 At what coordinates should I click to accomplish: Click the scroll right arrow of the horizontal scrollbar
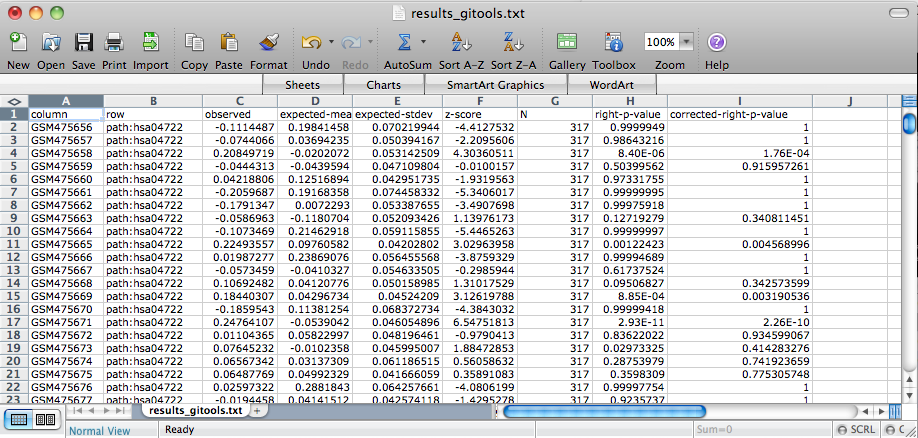coord(880,411)
